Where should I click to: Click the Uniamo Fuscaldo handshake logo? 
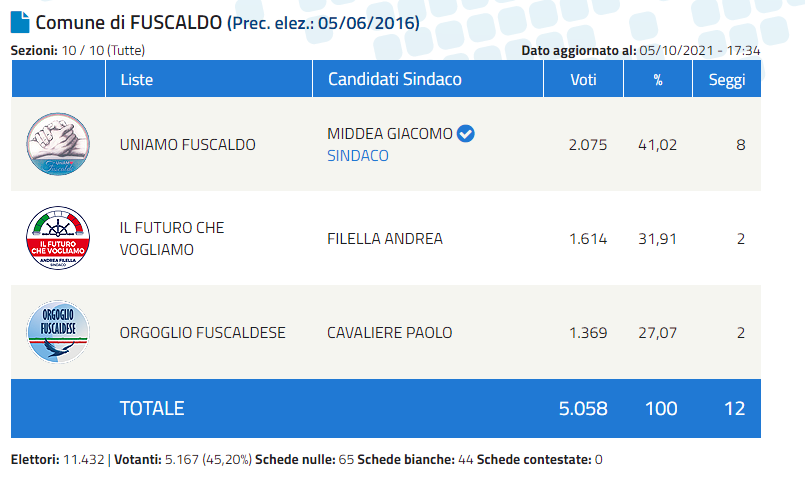pos(58,144)
